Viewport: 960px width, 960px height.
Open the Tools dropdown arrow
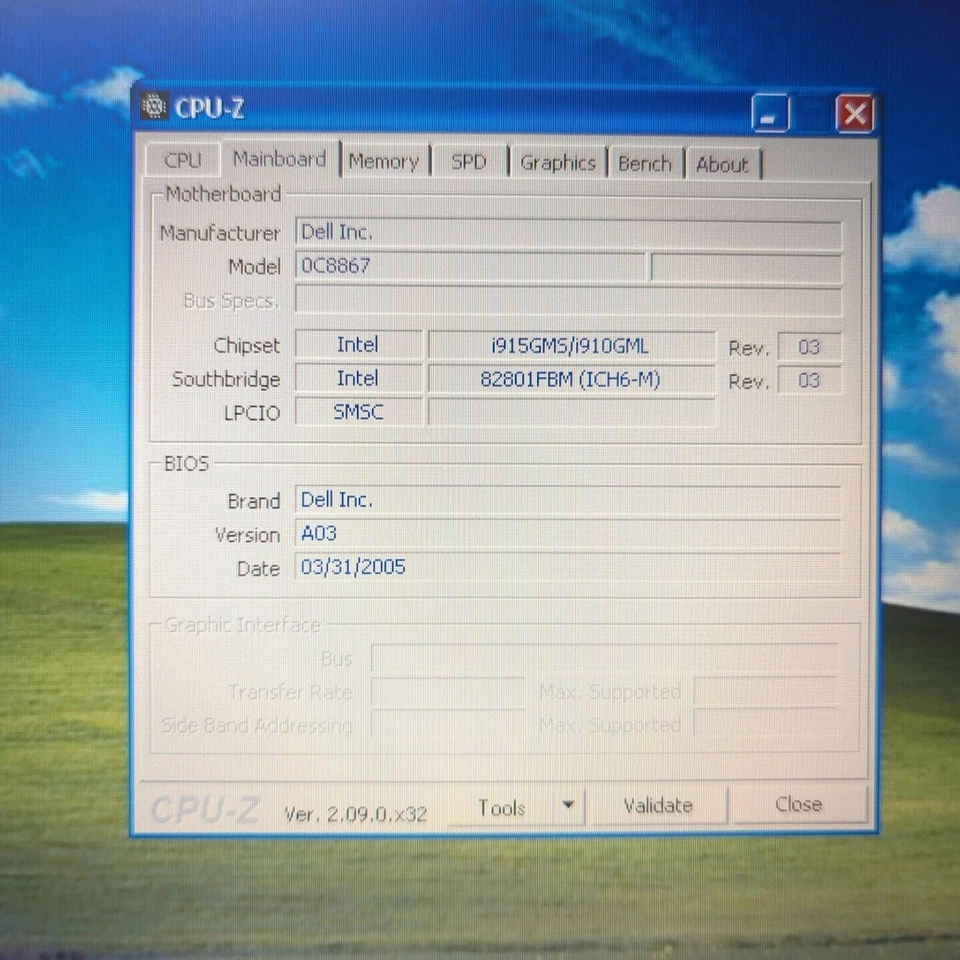(x=567, y=805)
